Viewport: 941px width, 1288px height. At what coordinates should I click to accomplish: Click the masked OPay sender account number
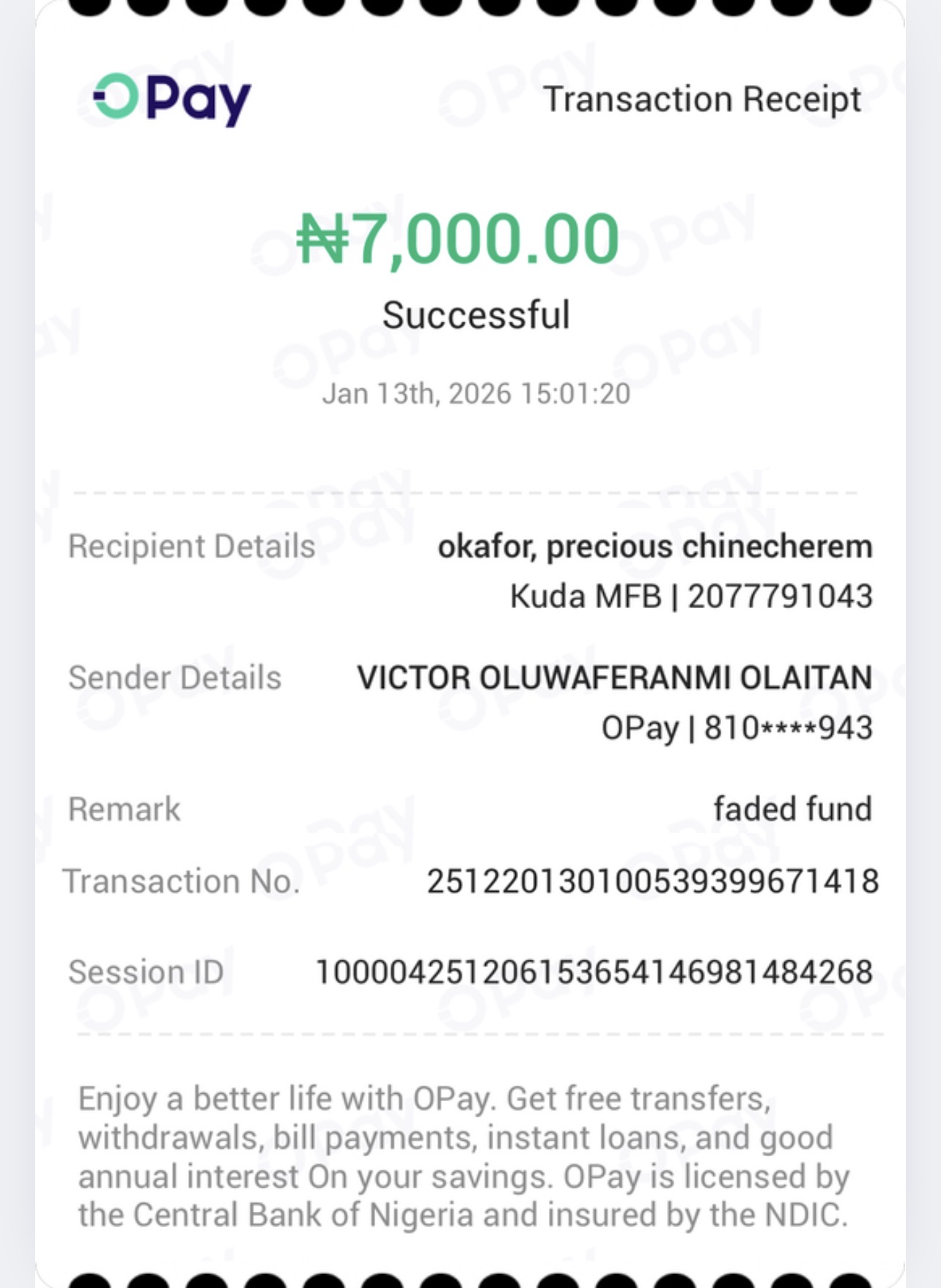[737, 728]
